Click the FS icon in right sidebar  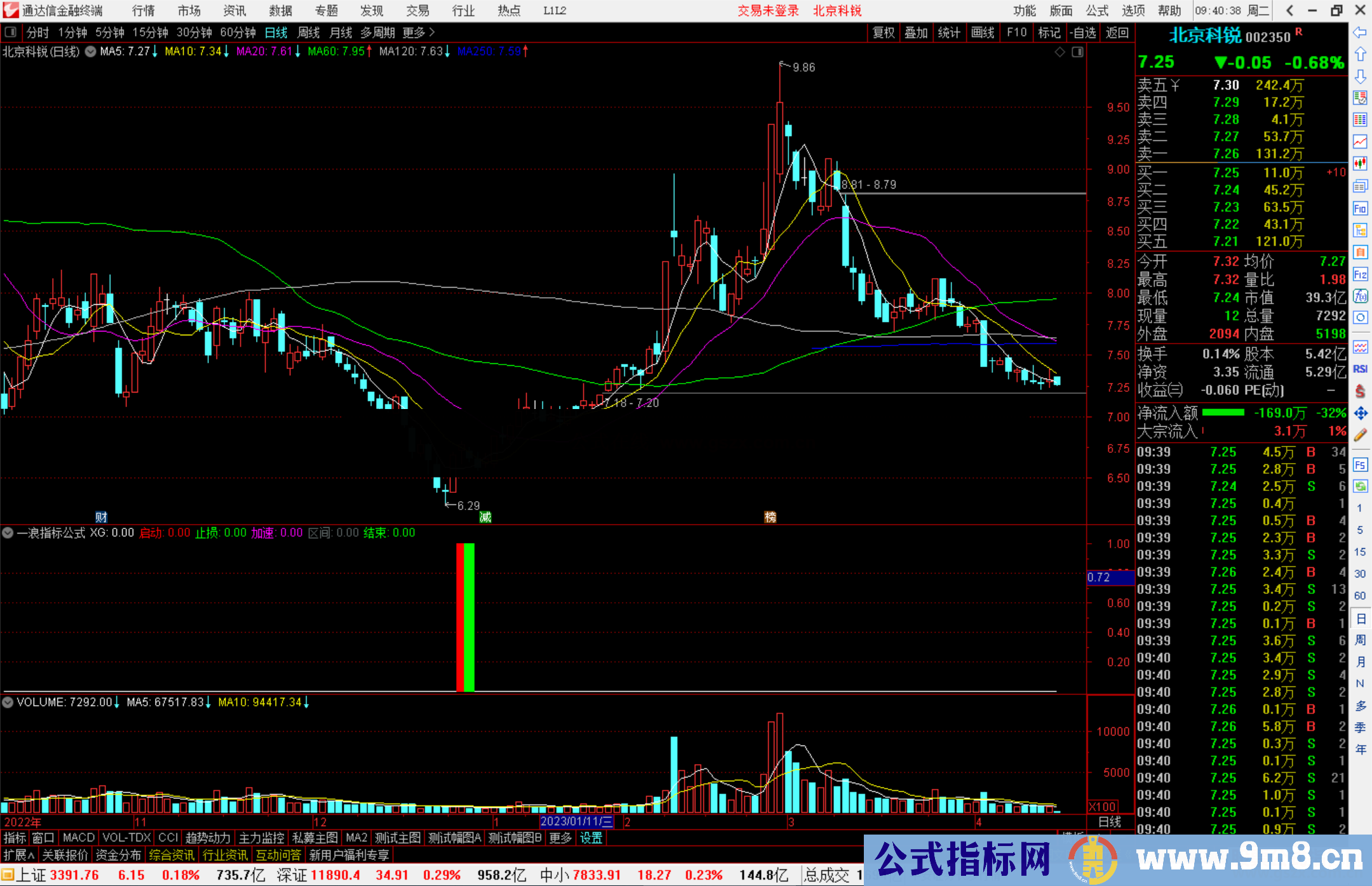[1360, 465]
